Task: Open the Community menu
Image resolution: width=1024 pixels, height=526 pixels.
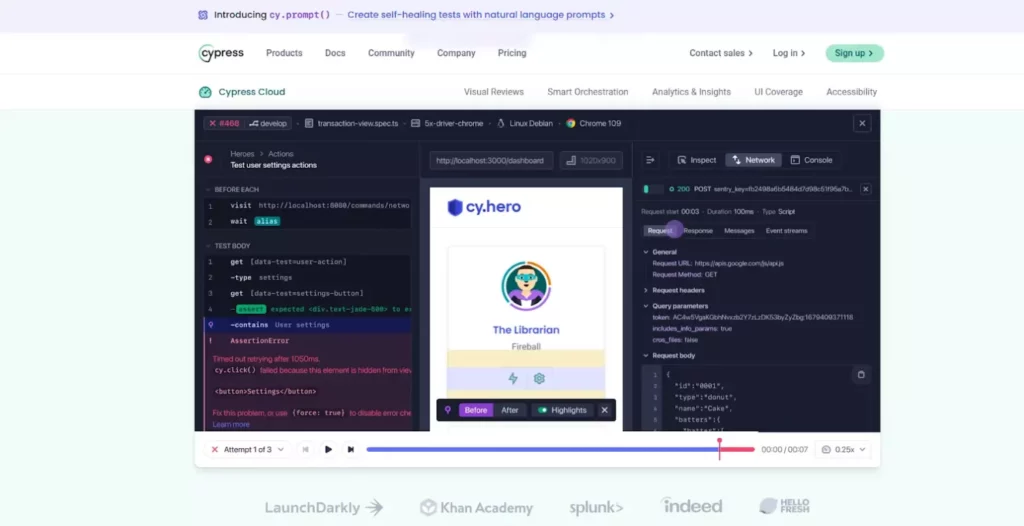Action: 391,53
